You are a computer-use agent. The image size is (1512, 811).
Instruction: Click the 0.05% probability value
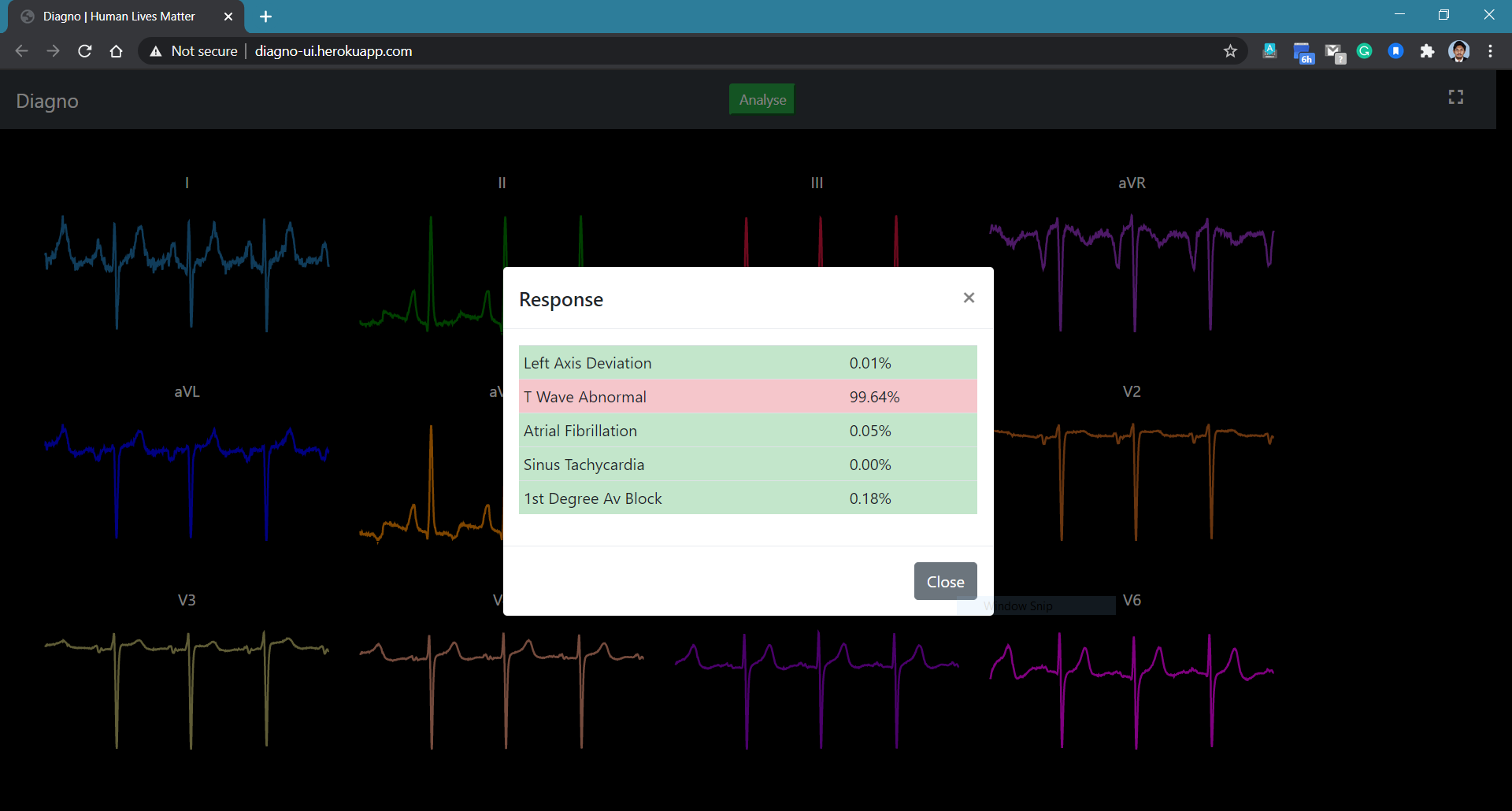870,431
